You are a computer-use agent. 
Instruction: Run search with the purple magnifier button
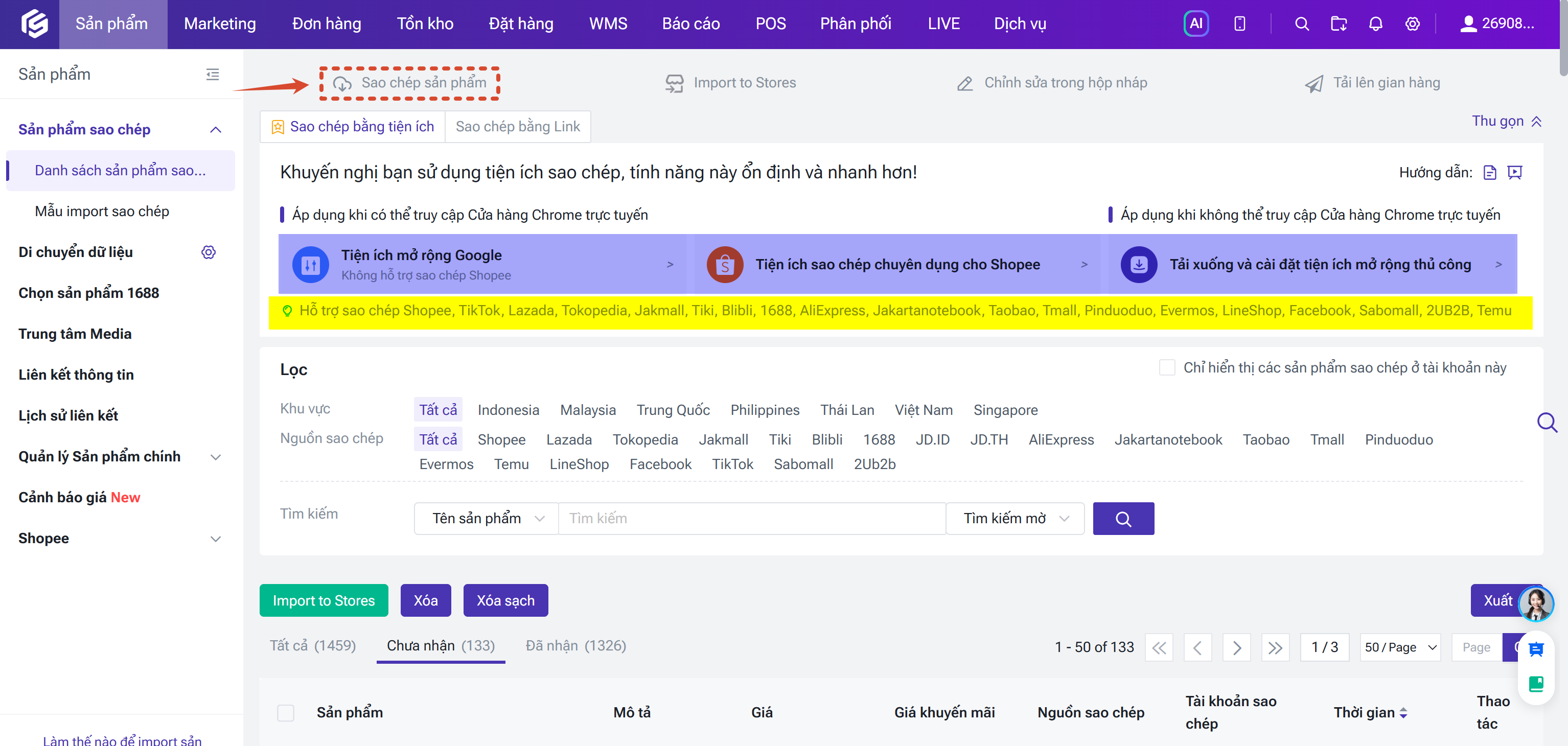pyautogui.click(x=1123, y=519)
